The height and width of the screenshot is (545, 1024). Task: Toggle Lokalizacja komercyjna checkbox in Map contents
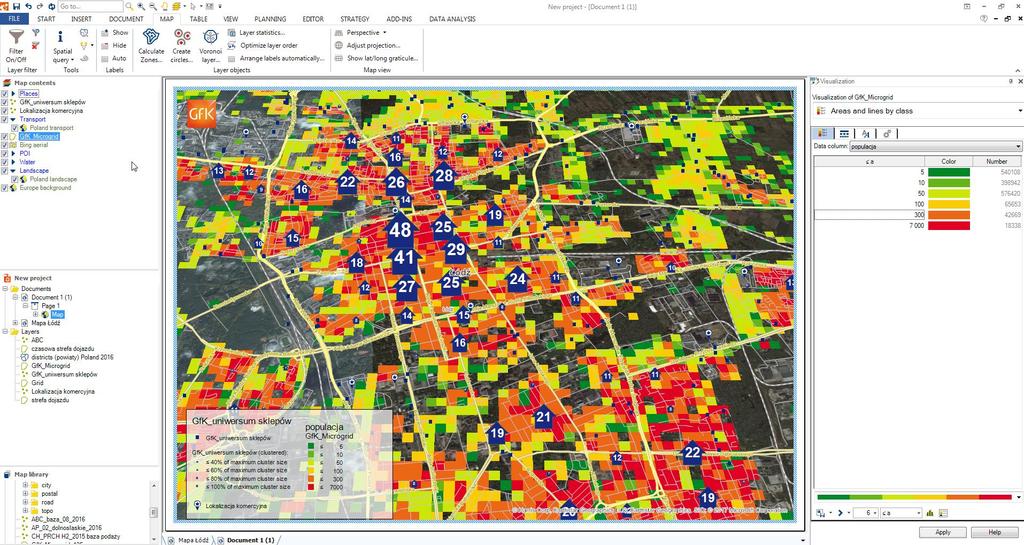5,111
